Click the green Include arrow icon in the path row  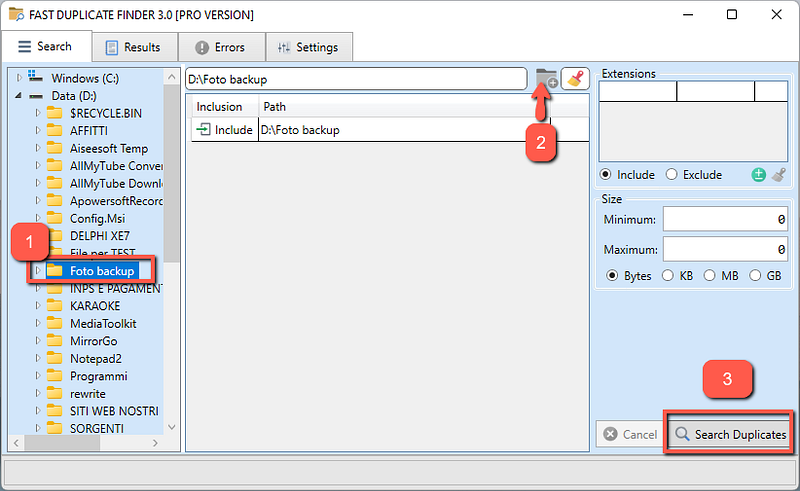(203, 129)
